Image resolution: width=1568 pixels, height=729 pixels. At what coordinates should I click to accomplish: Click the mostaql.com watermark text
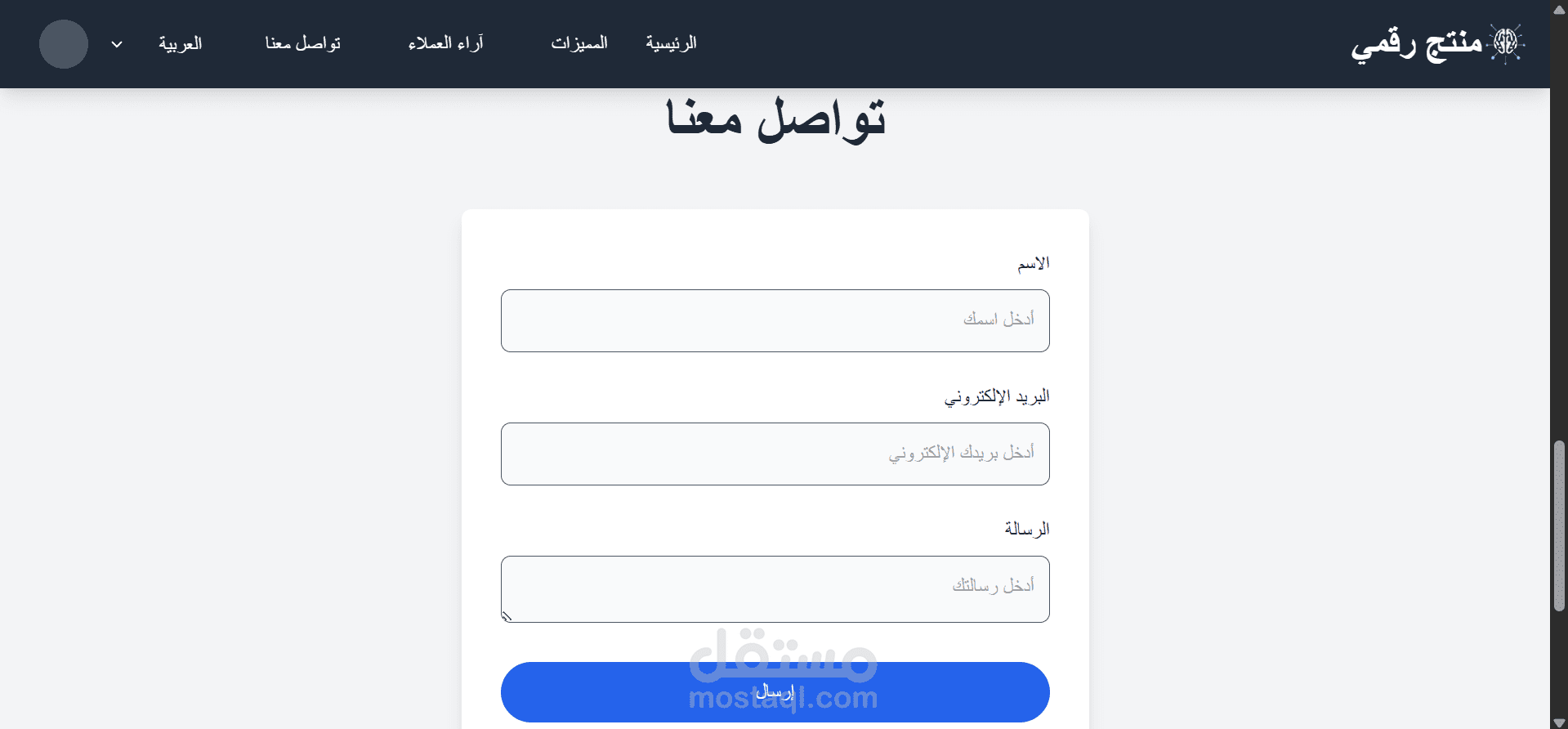click(783, 698)
